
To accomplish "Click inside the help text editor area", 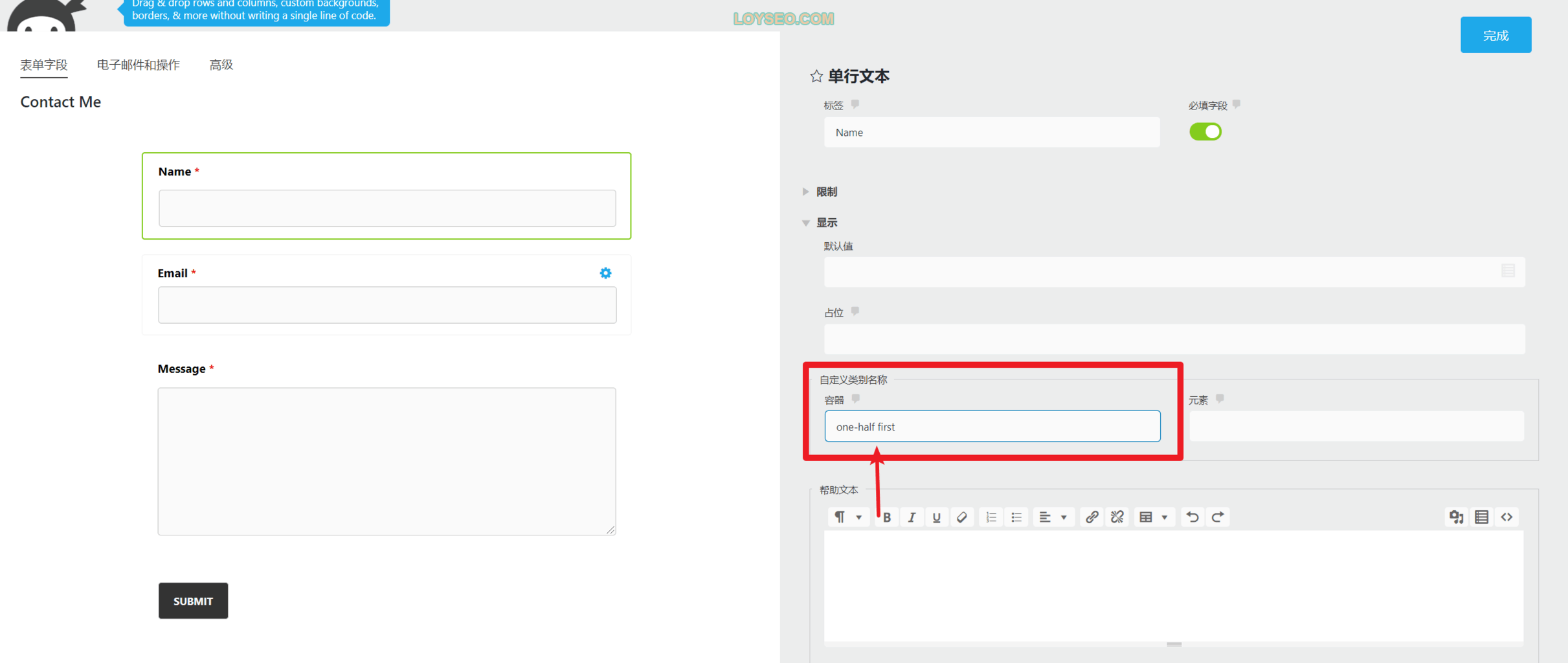I will pyautogui.click(x=1174, y=586).
